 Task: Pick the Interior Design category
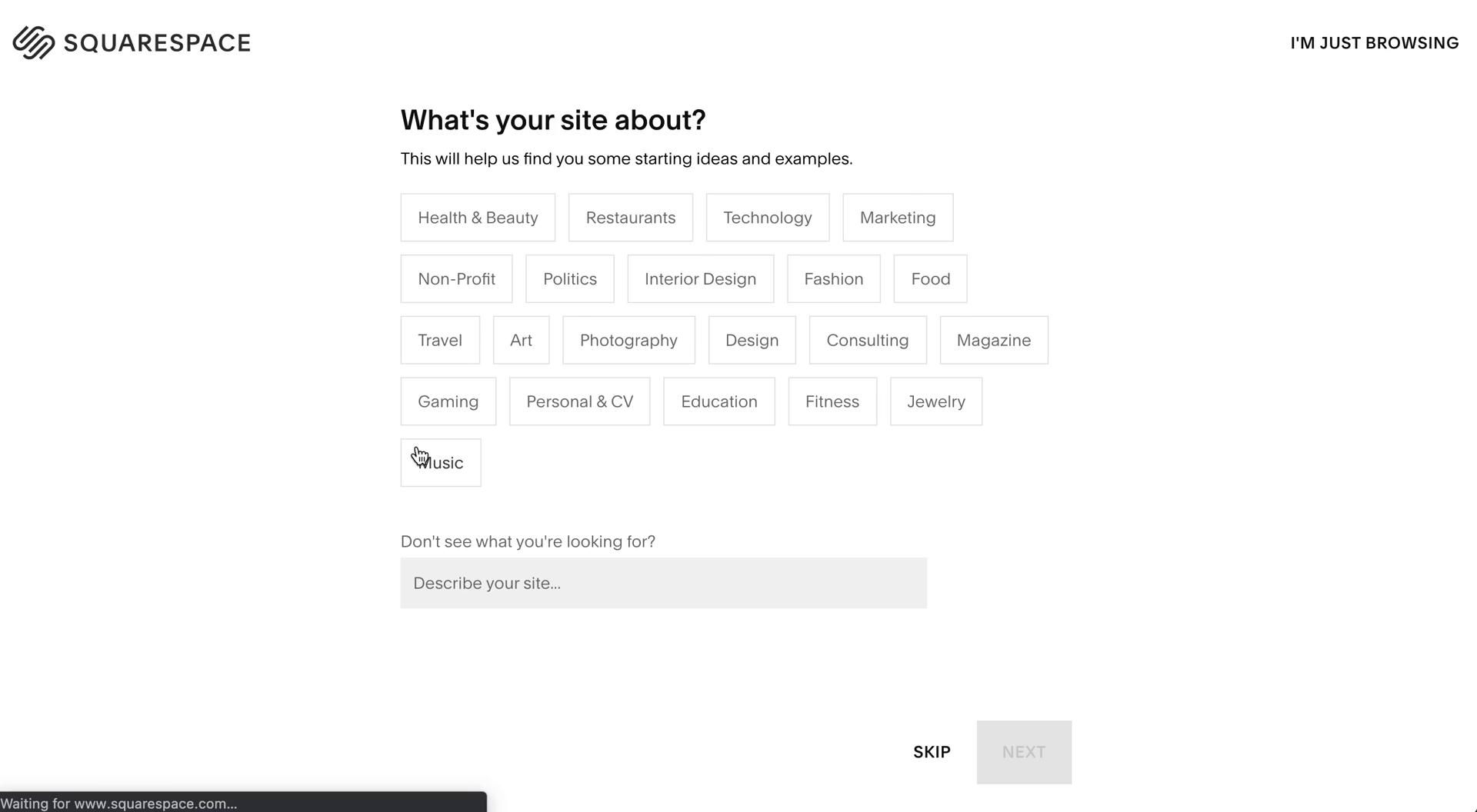click(x=701, y=279)
